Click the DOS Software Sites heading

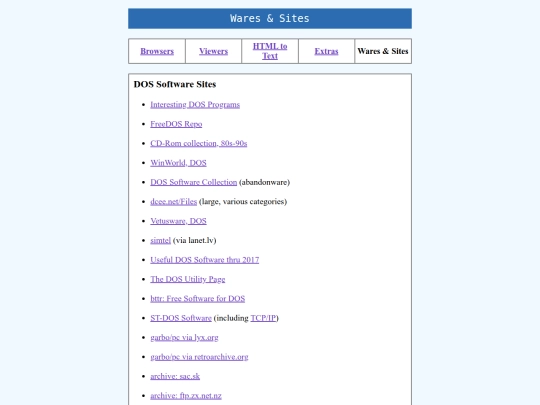click(x=175, y=84)
